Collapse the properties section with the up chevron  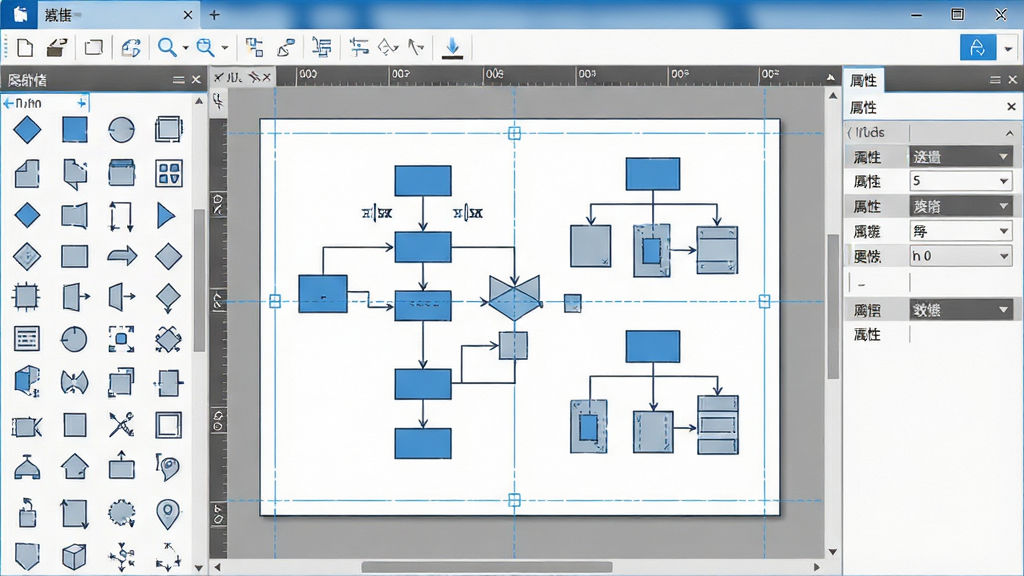[1010, 133]
